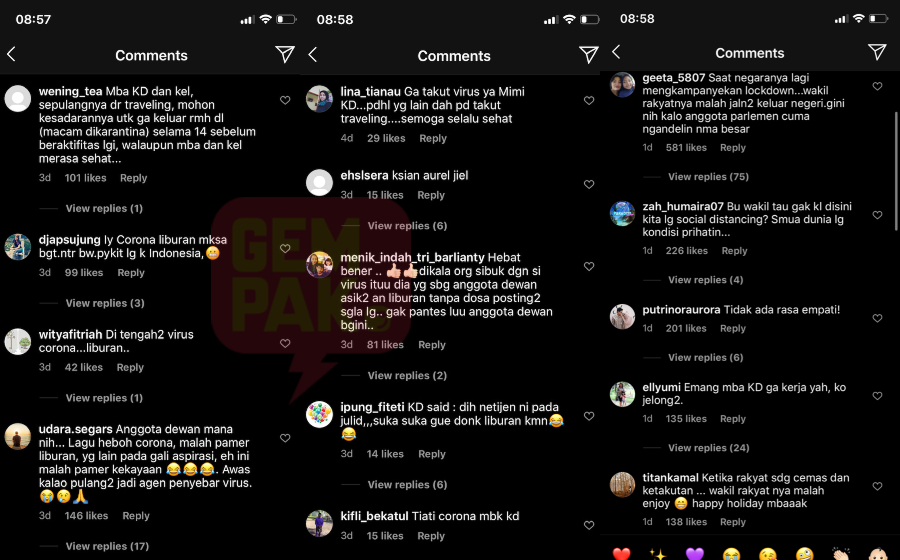Heart menik_indah_tri_barlianty's comment
Image resolution: width=900 pixels, height=560 pixels.
point(588,266)
